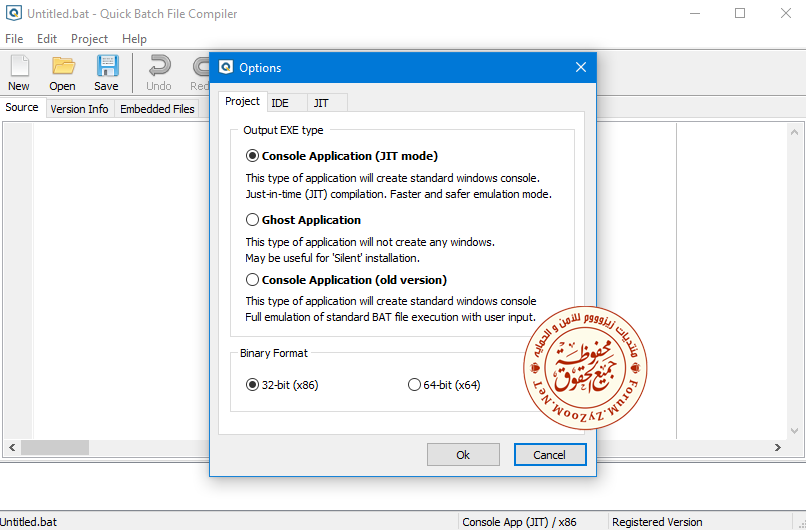Confirm options with Ok button
806x530 pixels.
pos(463,454)
